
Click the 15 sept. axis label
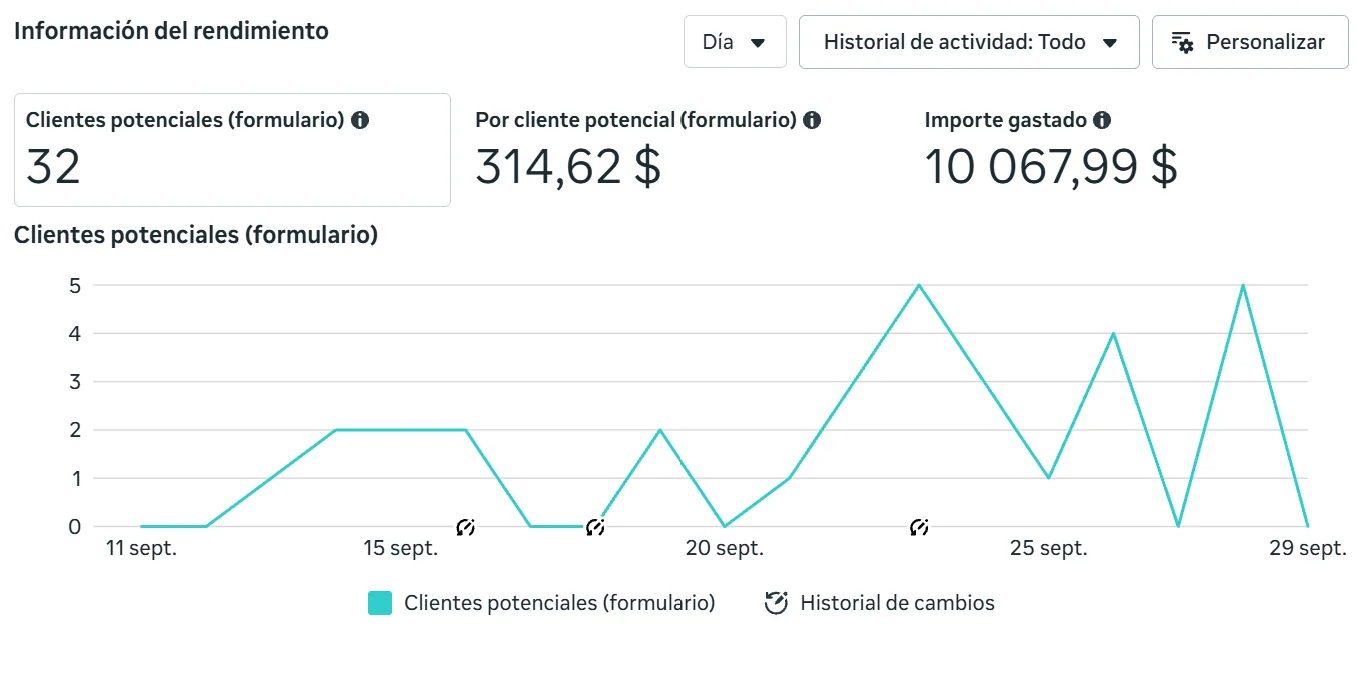point(400,548)
